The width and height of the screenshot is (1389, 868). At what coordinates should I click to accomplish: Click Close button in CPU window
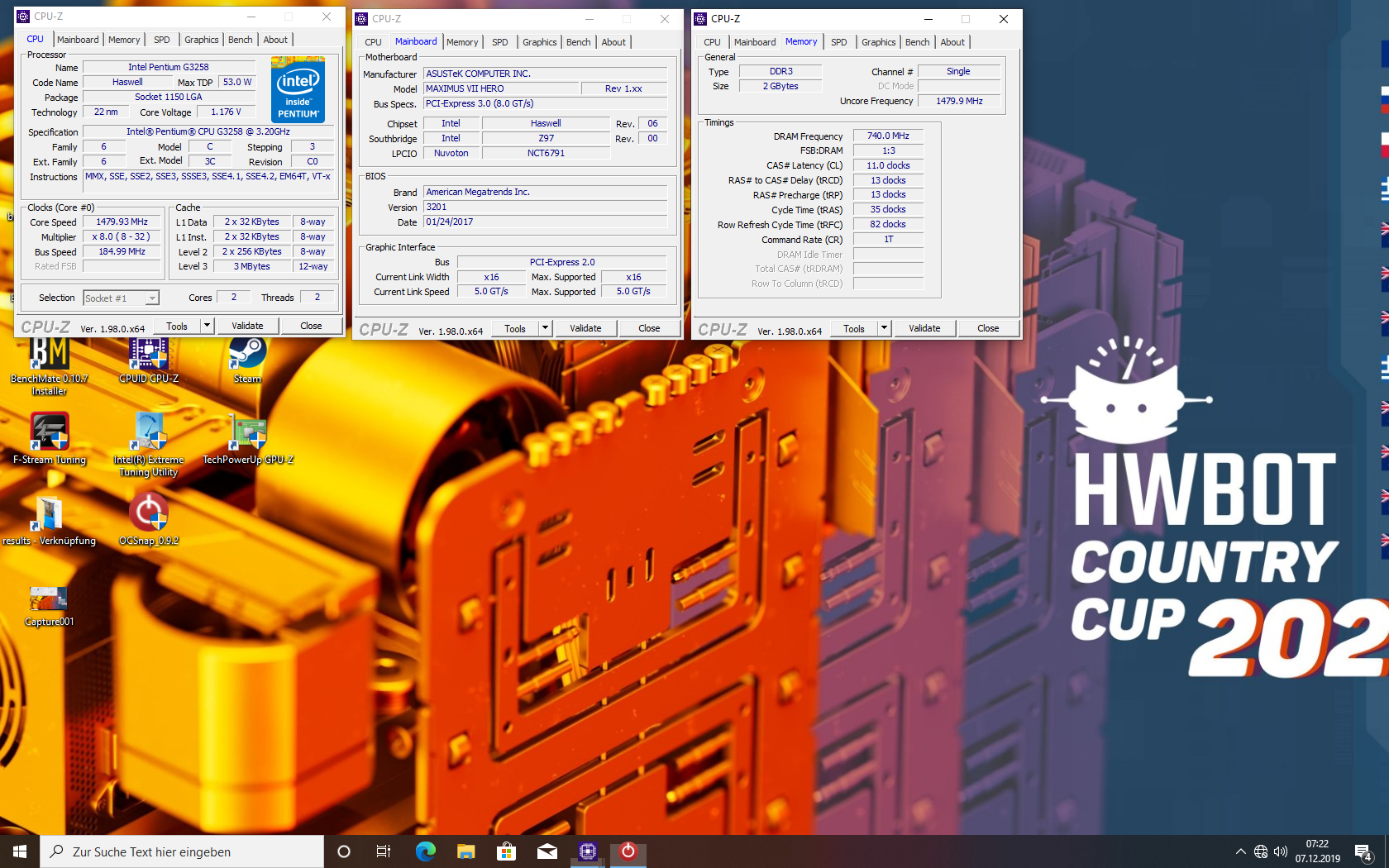(311, 326)
